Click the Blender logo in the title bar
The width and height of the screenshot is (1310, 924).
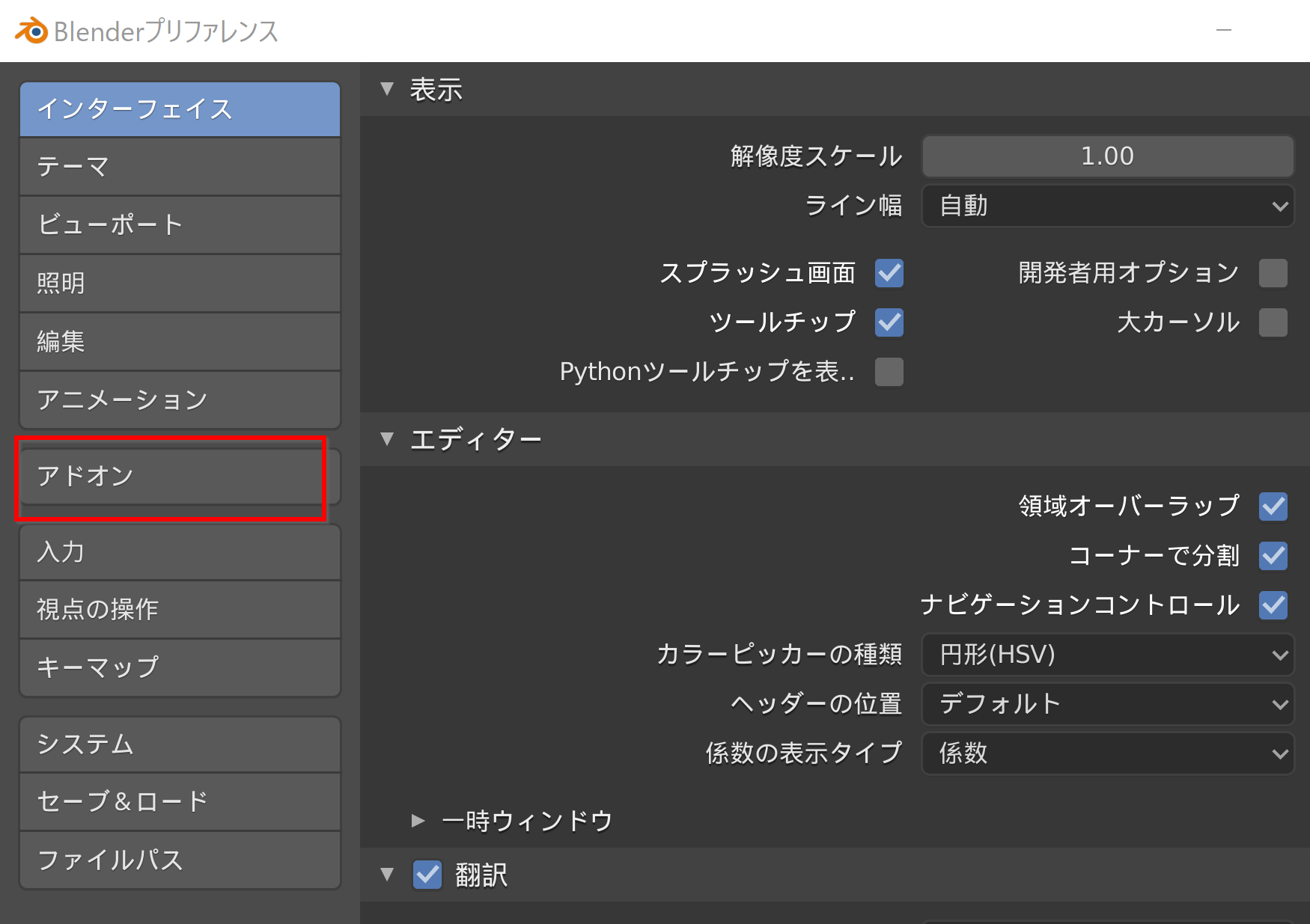[31, 31]
